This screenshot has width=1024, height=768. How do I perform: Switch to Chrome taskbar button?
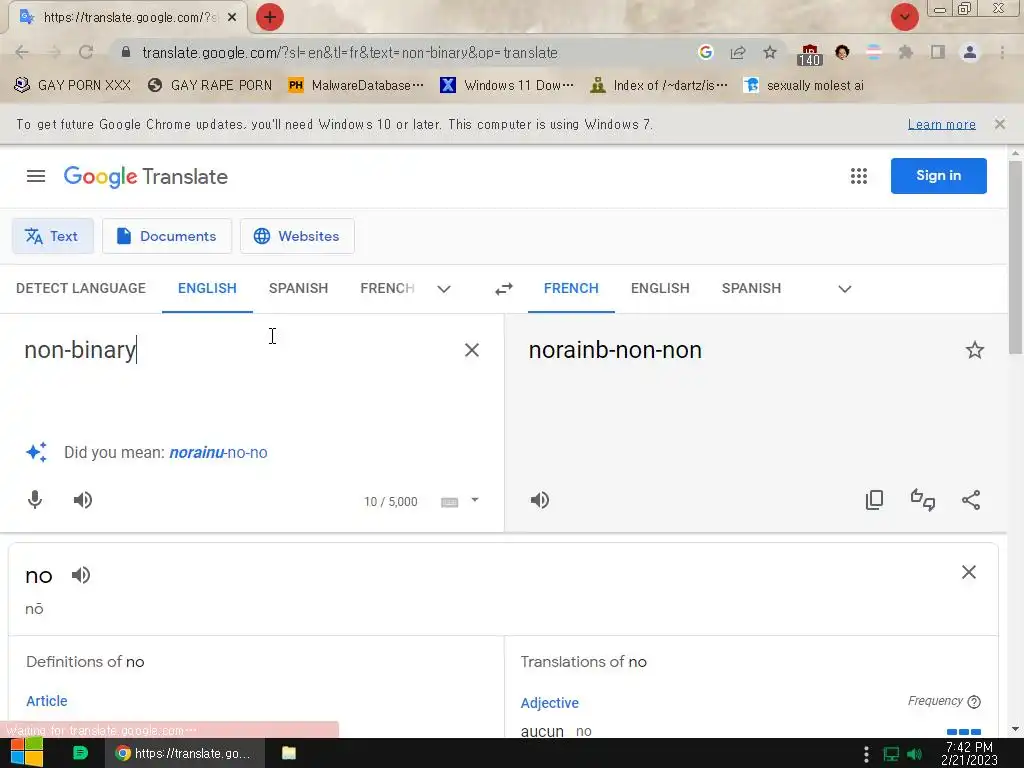click(x=185, y=753)
